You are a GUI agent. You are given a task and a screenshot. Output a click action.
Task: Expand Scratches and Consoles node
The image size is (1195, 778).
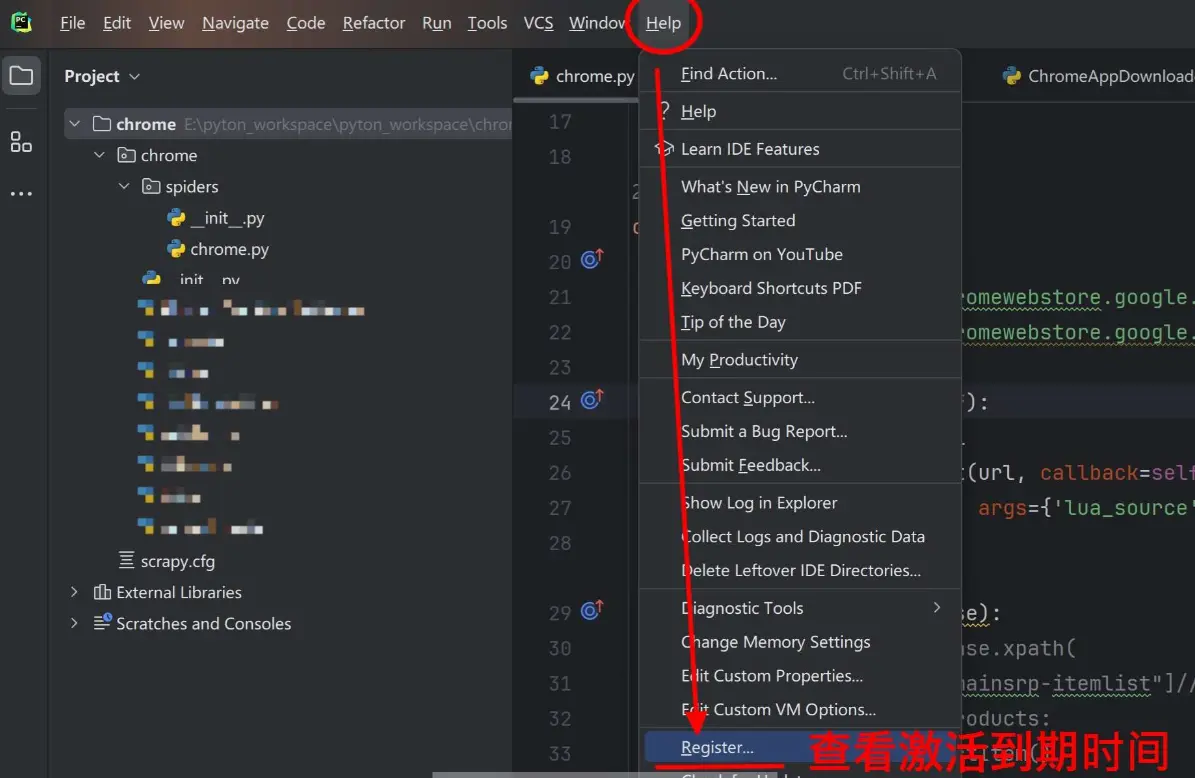pyautogui.click(x=74, y=623)
